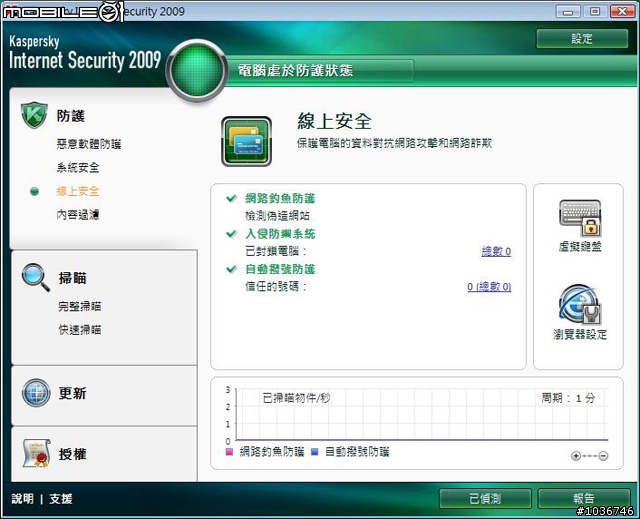Viewport: 640px width, 519px height.
Task: Click the credit cards 線上安全 icon
Action: 247,141
